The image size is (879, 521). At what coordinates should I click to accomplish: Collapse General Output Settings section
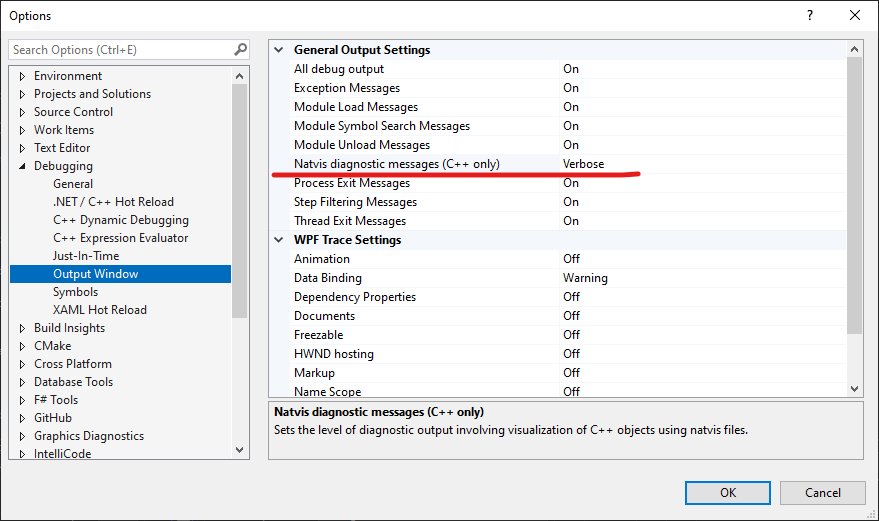pos(278,50)
